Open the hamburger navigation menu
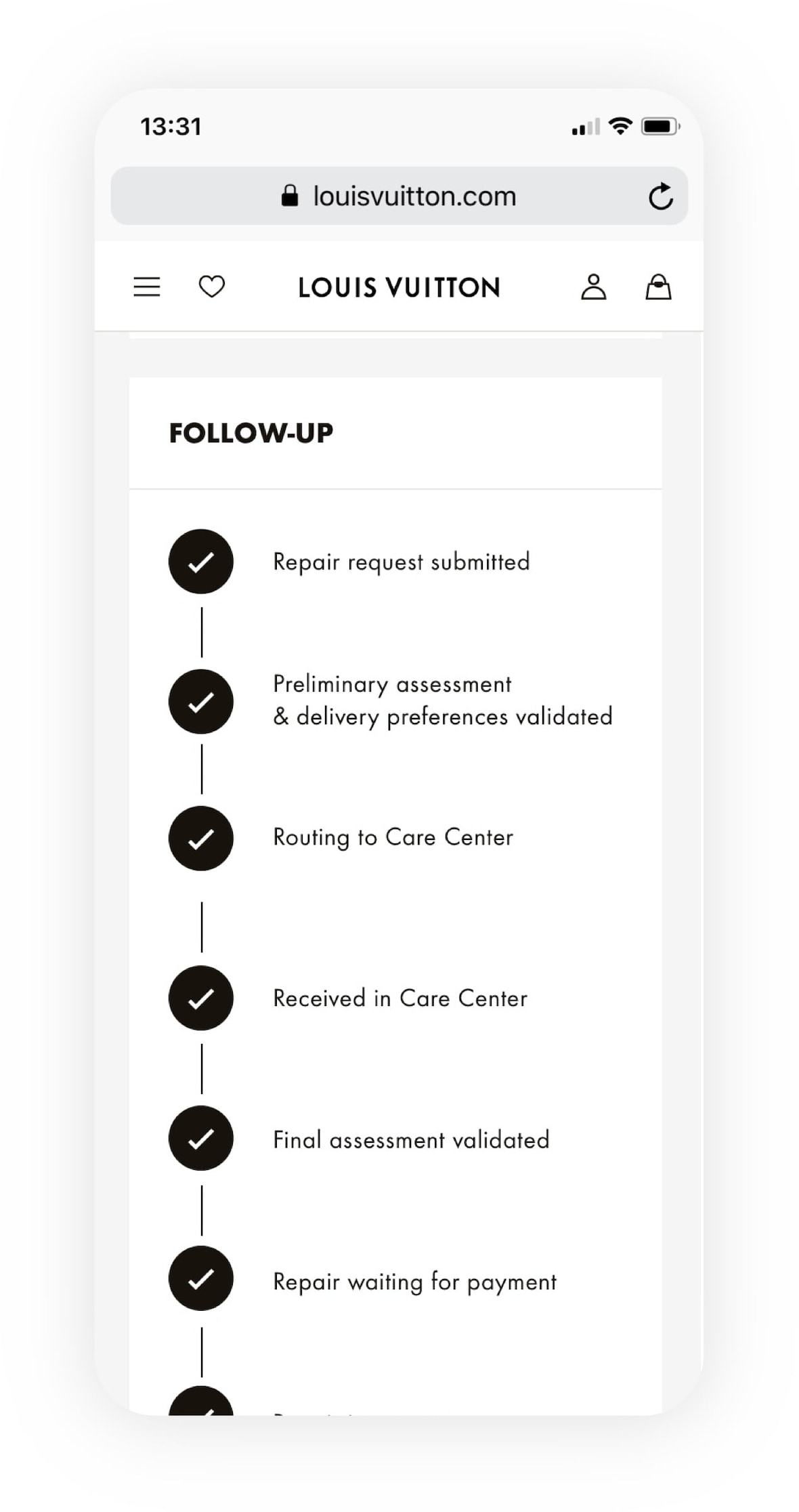799x1512 pixels. pos(146,287)
